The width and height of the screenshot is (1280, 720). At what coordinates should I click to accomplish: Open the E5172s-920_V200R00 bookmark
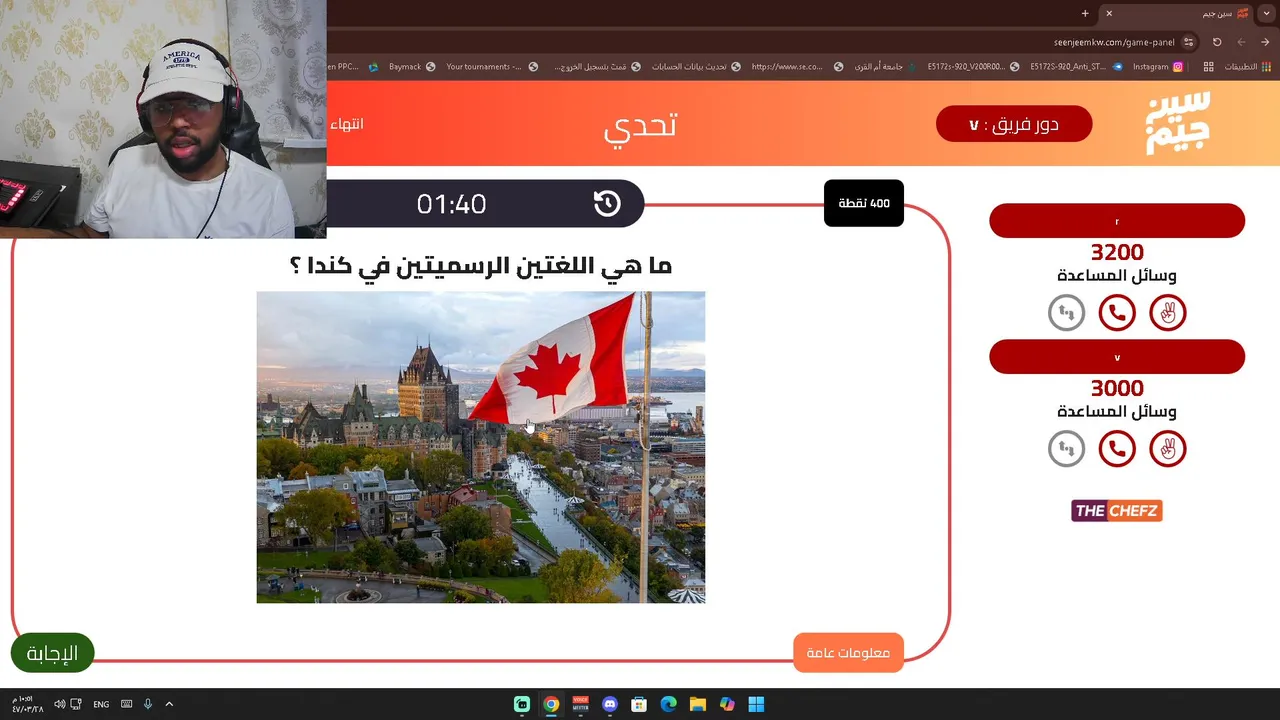(973, 67)
